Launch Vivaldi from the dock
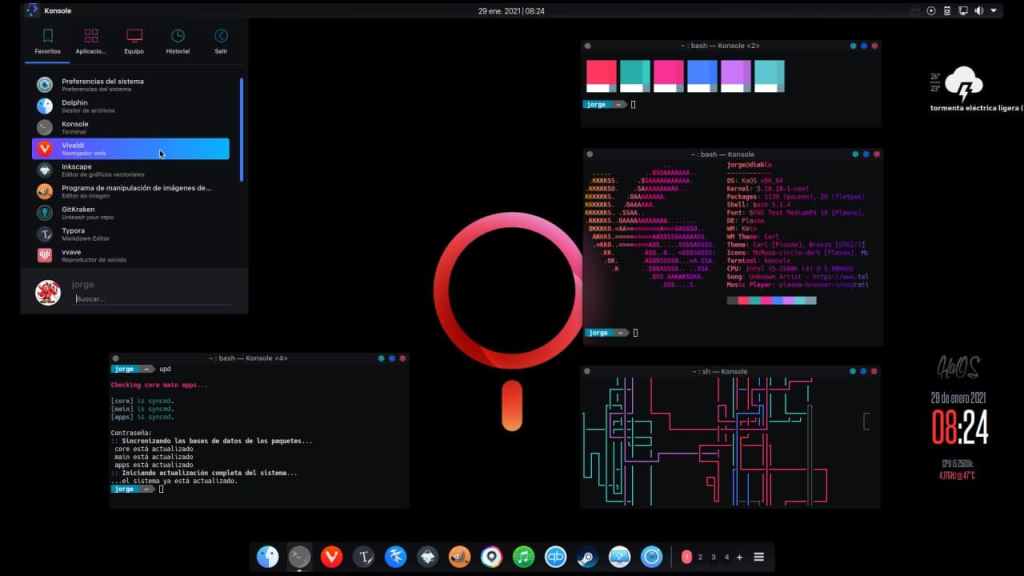 tap(331, 557)
